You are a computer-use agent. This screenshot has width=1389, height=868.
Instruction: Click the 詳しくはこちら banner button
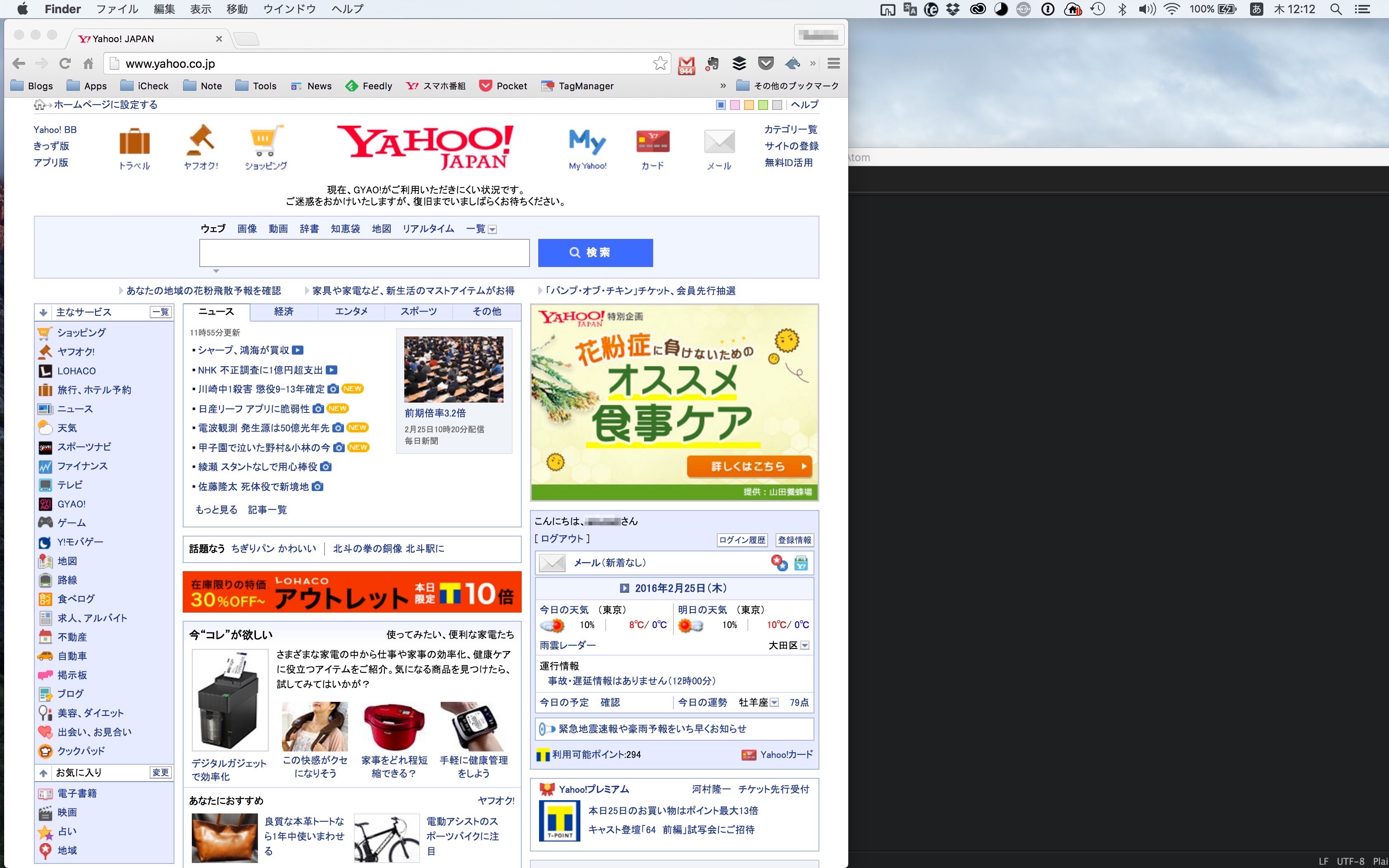[x=749, y=466]
